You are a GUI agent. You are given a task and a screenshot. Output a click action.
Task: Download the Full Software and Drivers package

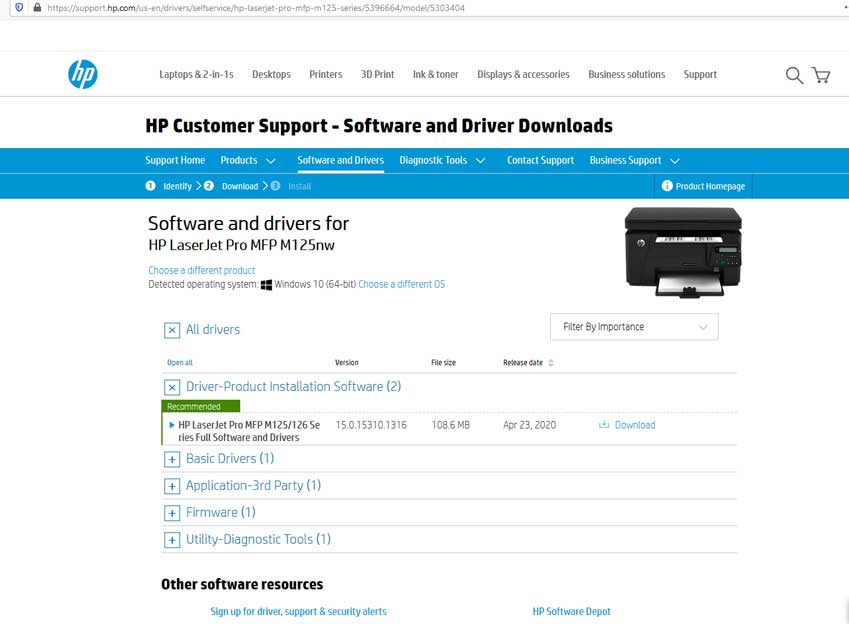635,425
